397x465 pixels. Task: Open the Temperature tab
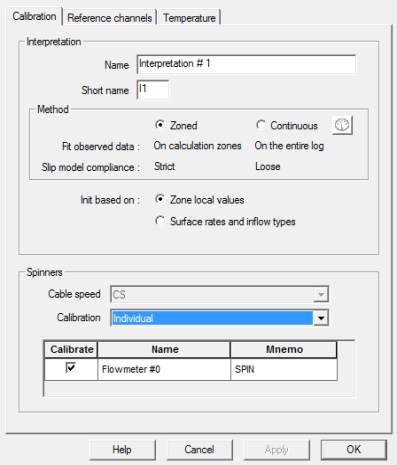(x=189, y=18)
